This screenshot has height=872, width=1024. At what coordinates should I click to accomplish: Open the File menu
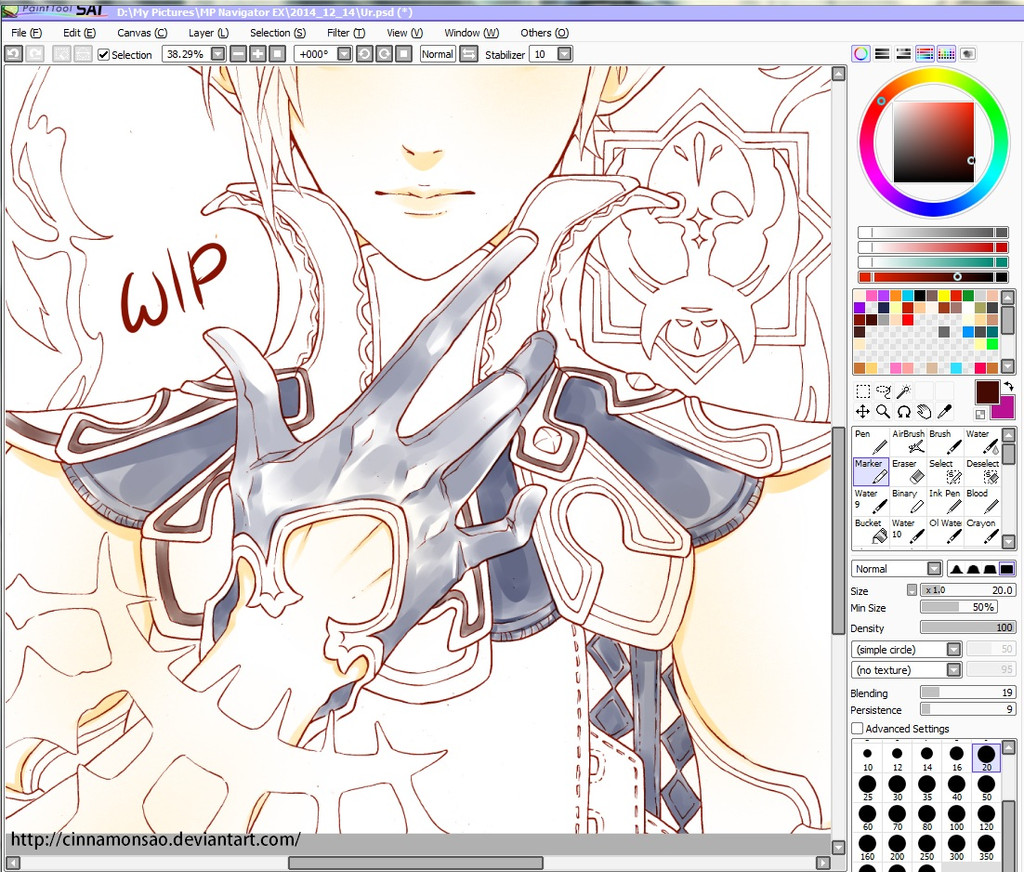pyautogui.click(x=26, y=33)
